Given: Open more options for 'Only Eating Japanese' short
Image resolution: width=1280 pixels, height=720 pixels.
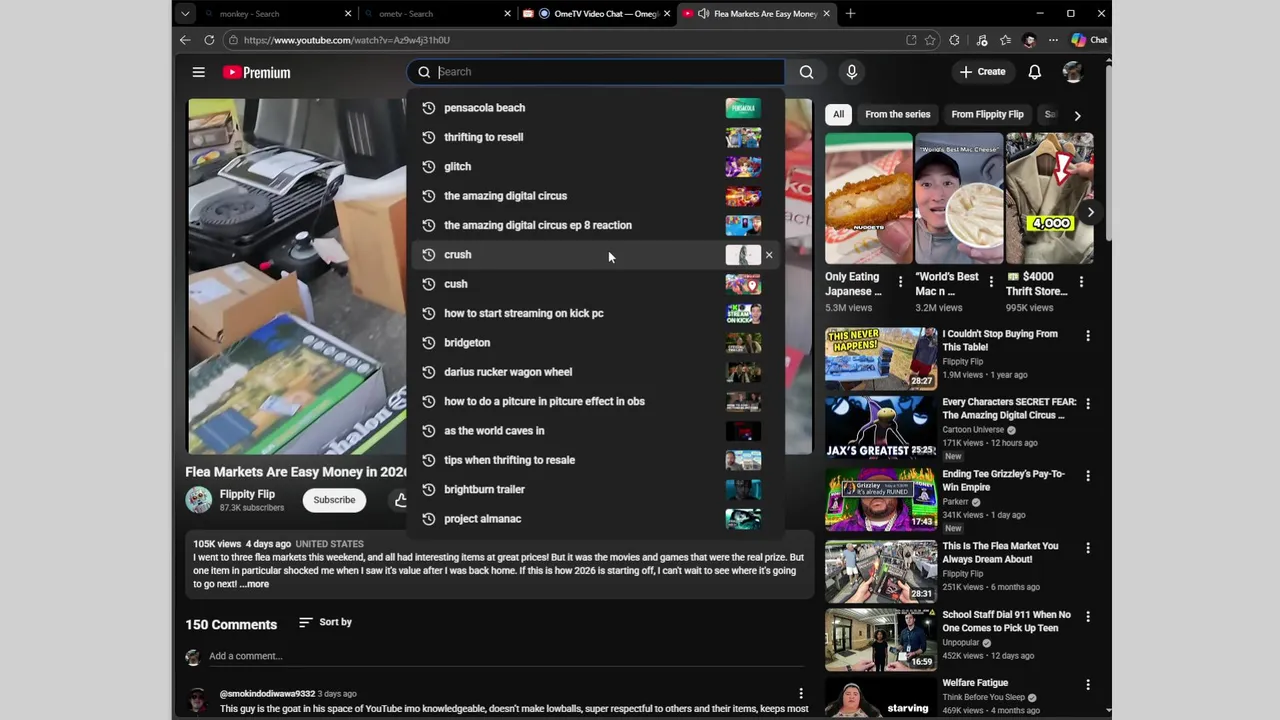Looking at the screenshot, I should pos(900,282).
